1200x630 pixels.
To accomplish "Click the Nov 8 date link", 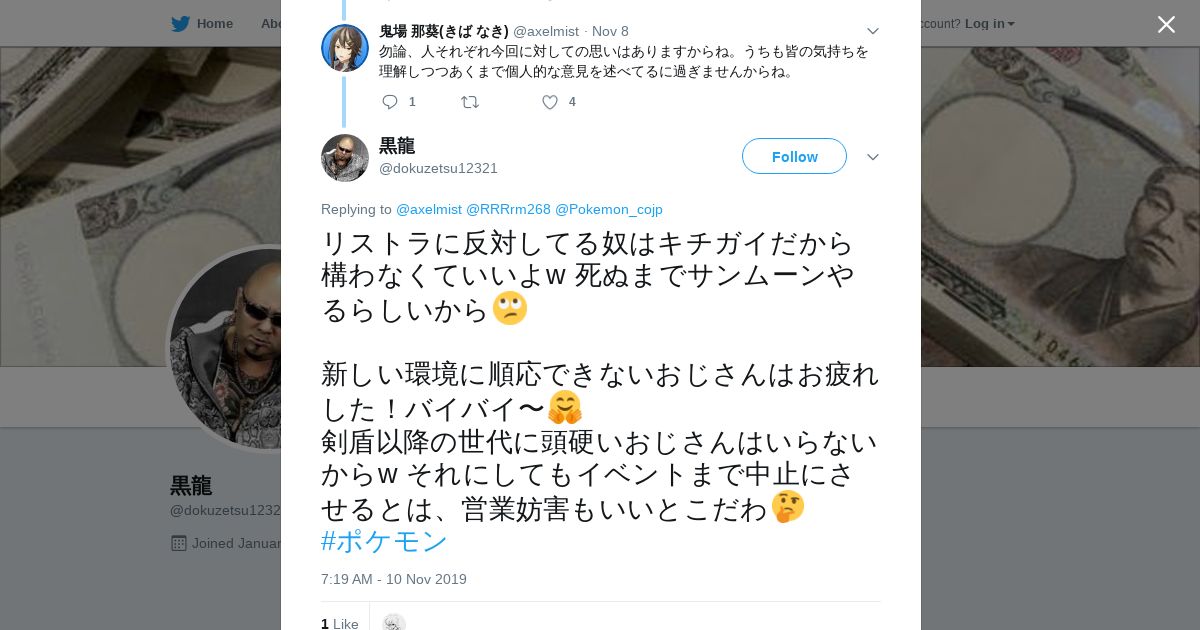I will 610,31.
